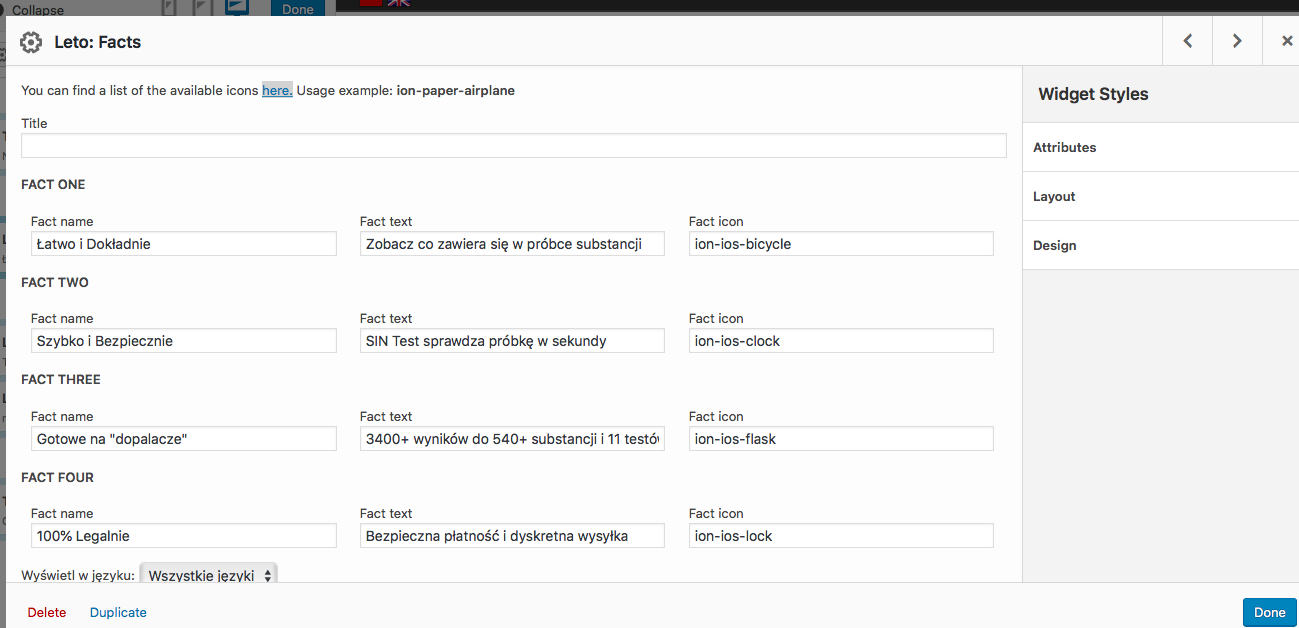Viewport: 1299px width, 628px height.
Task: Click Duplicate to copy the widget
Action: click(x=117, y=612)
